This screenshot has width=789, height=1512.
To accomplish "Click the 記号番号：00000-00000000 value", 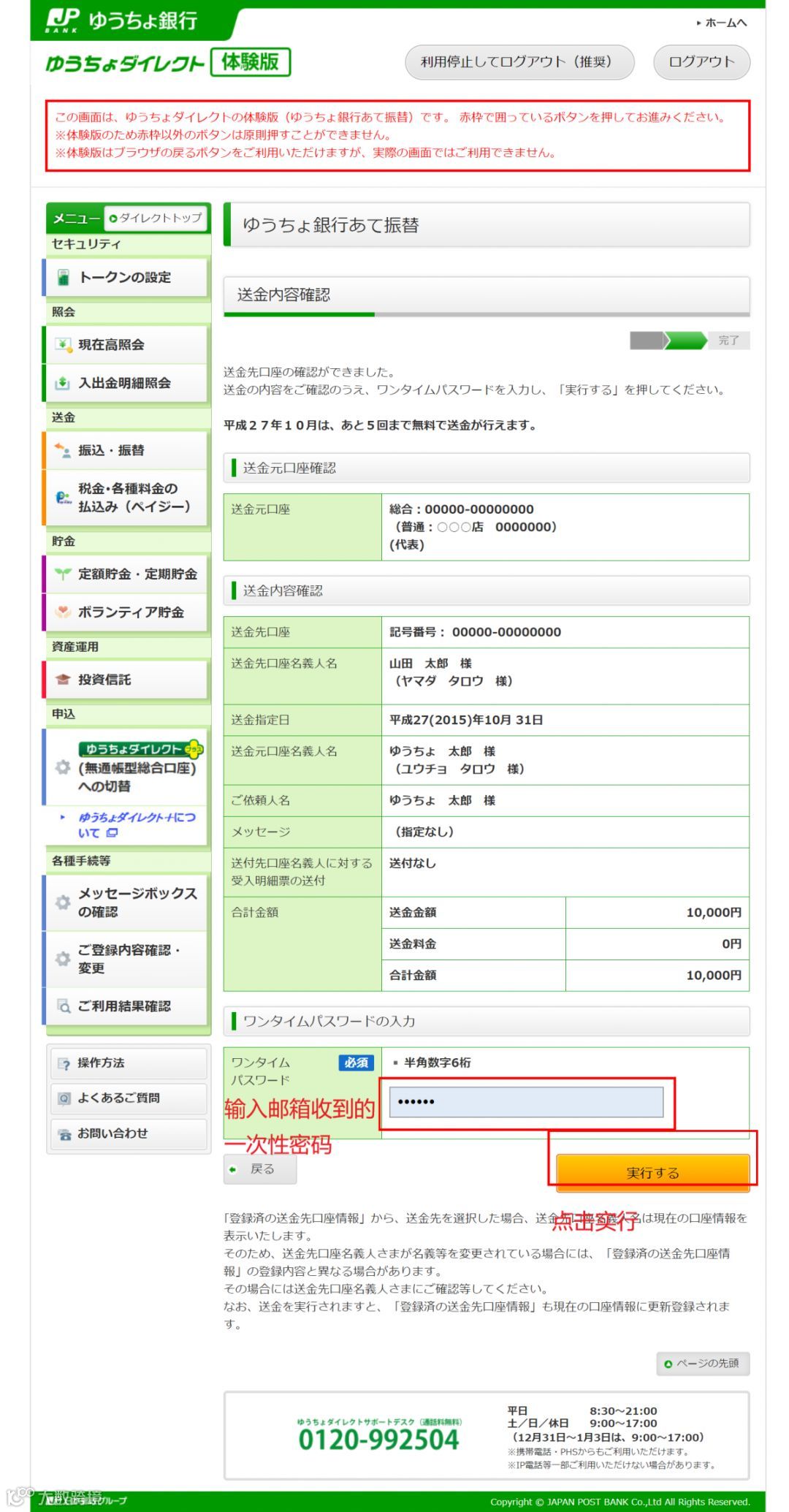I will click(x=475, y=632).
